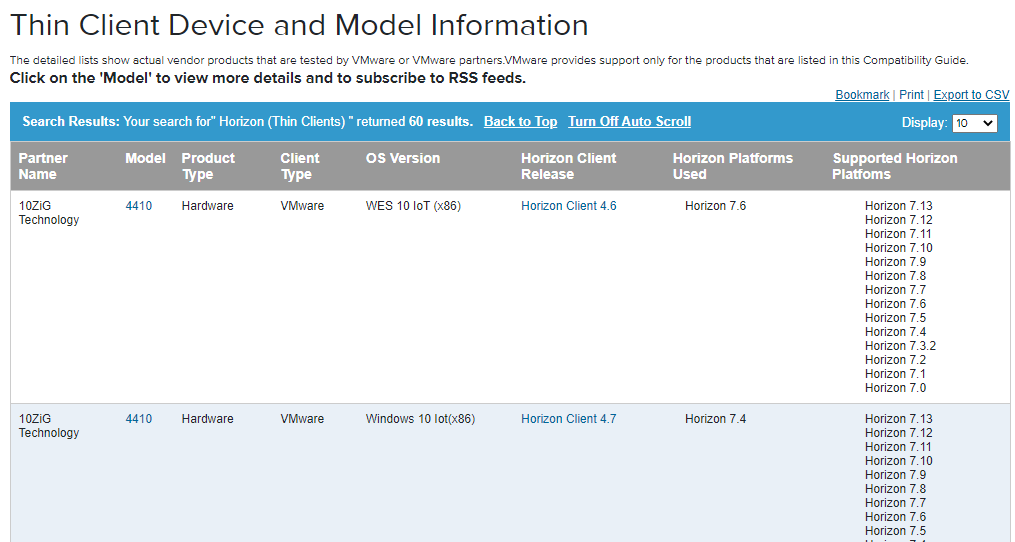Select Horizon 7.13 in first row list
The image size is (1015, 542).
(898, 206)
